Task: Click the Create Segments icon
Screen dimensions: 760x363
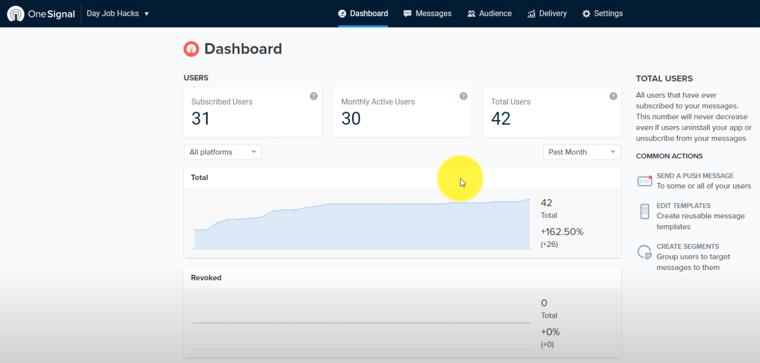Action: click(645, 252)
